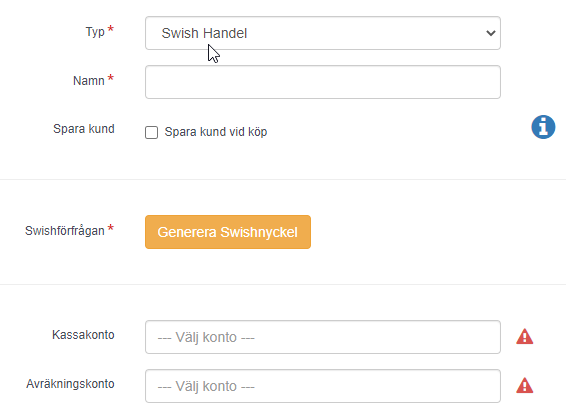The height and width of the screenshot is (408, 566).
Task: Click the red asterisk beside Namn
Action: point(111,78)
